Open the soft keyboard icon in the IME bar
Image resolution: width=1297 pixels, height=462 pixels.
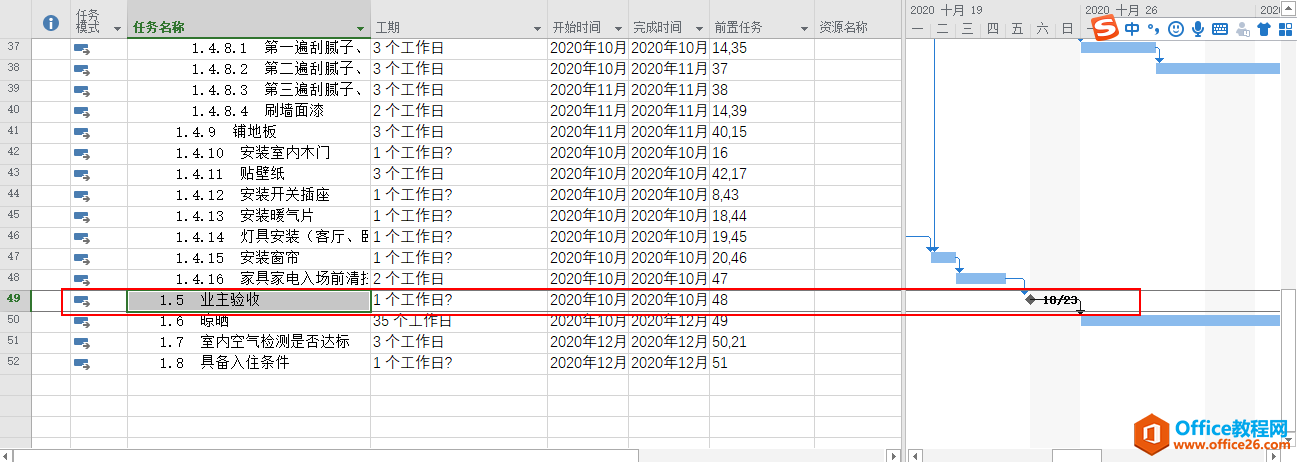tap(1219, 29)
